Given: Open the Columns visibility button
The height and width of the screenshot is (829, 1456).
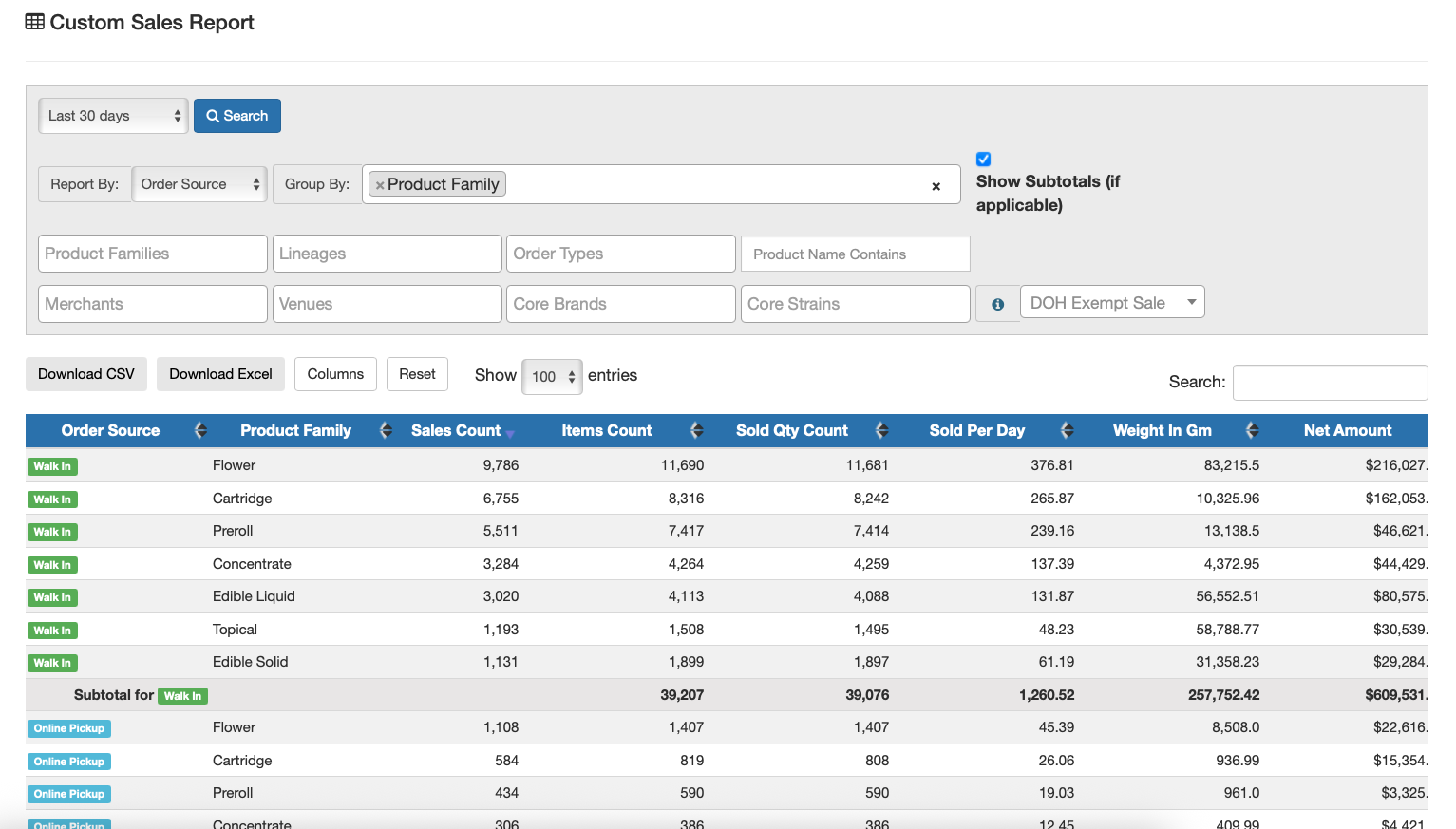Looking at the screenshot, I should 335,374.
